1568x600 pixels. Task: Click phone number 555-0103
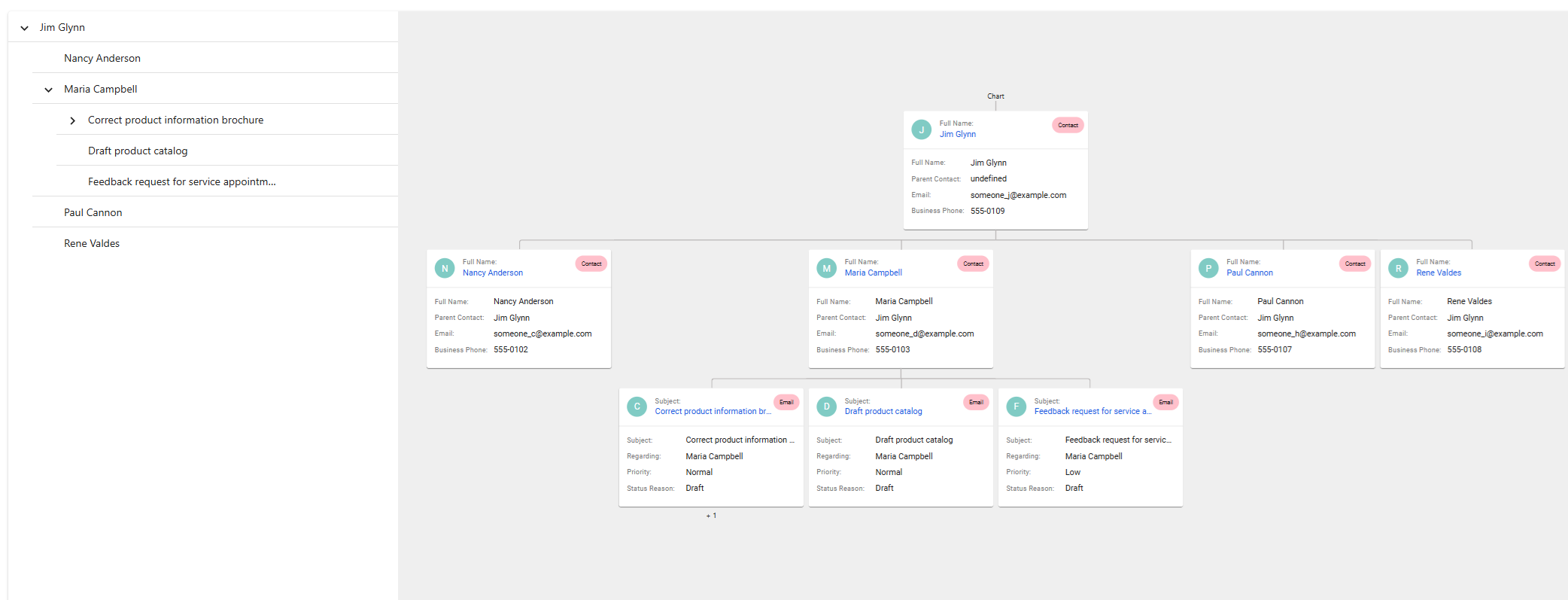point(892,349)
